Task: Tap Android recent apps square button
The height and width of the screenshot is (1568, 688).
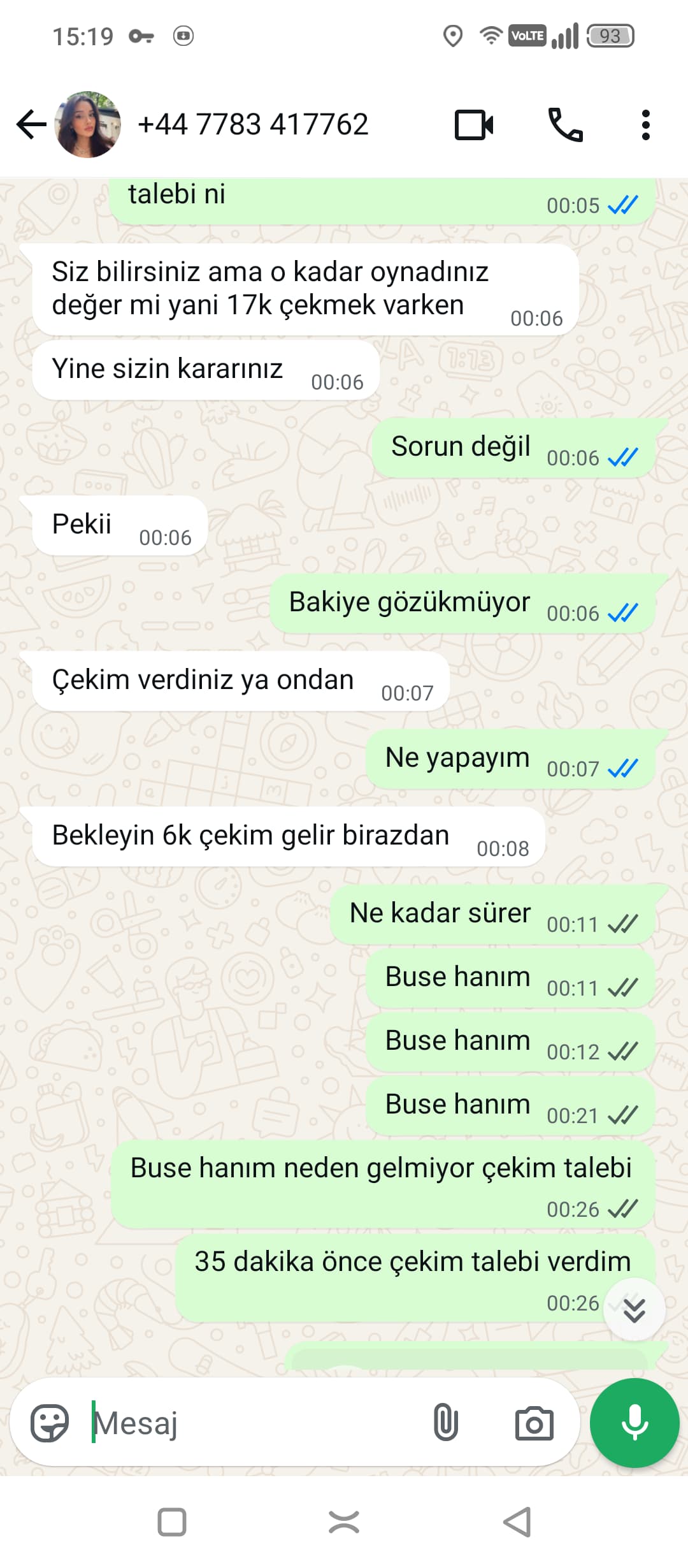Action: [x=171, y=1522]
